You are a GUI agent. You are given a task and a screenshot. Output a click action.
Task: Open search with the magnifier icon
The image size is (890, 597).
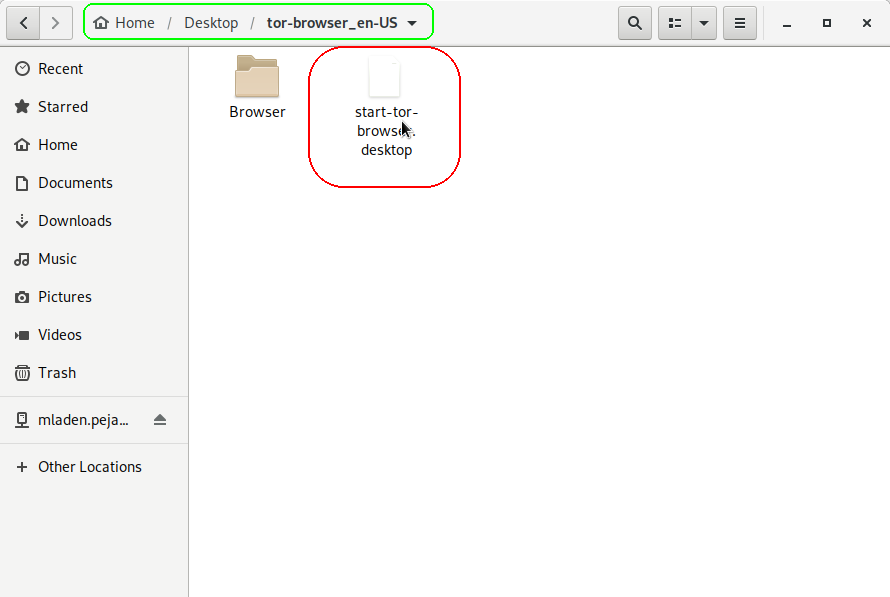click(x=635, y=23)
